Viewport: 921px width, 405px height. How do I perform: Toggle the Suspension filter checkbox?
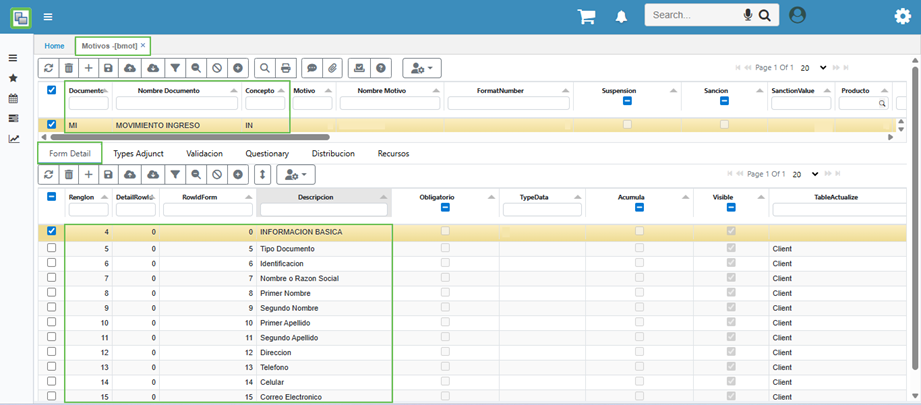tap(626, 102)
